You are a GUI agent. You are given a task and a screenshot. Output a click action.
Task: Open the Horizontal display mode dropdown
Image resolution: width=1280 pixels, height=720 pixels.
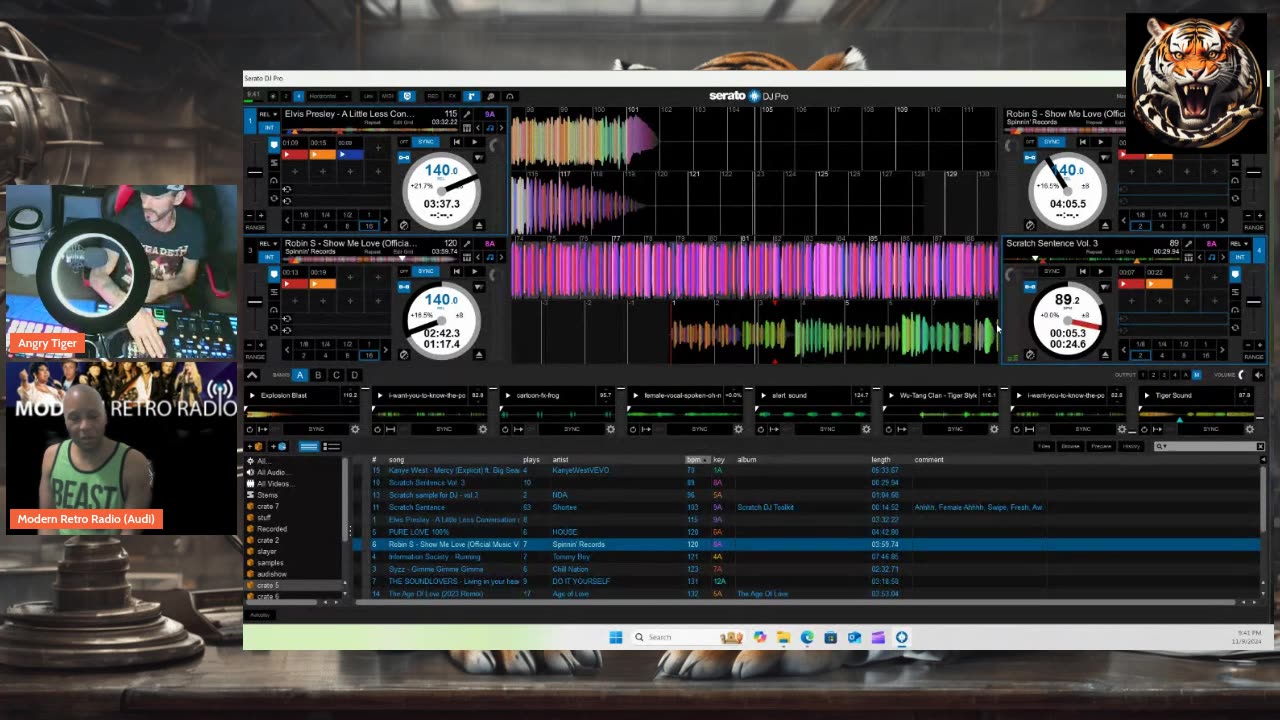[329, 96]
